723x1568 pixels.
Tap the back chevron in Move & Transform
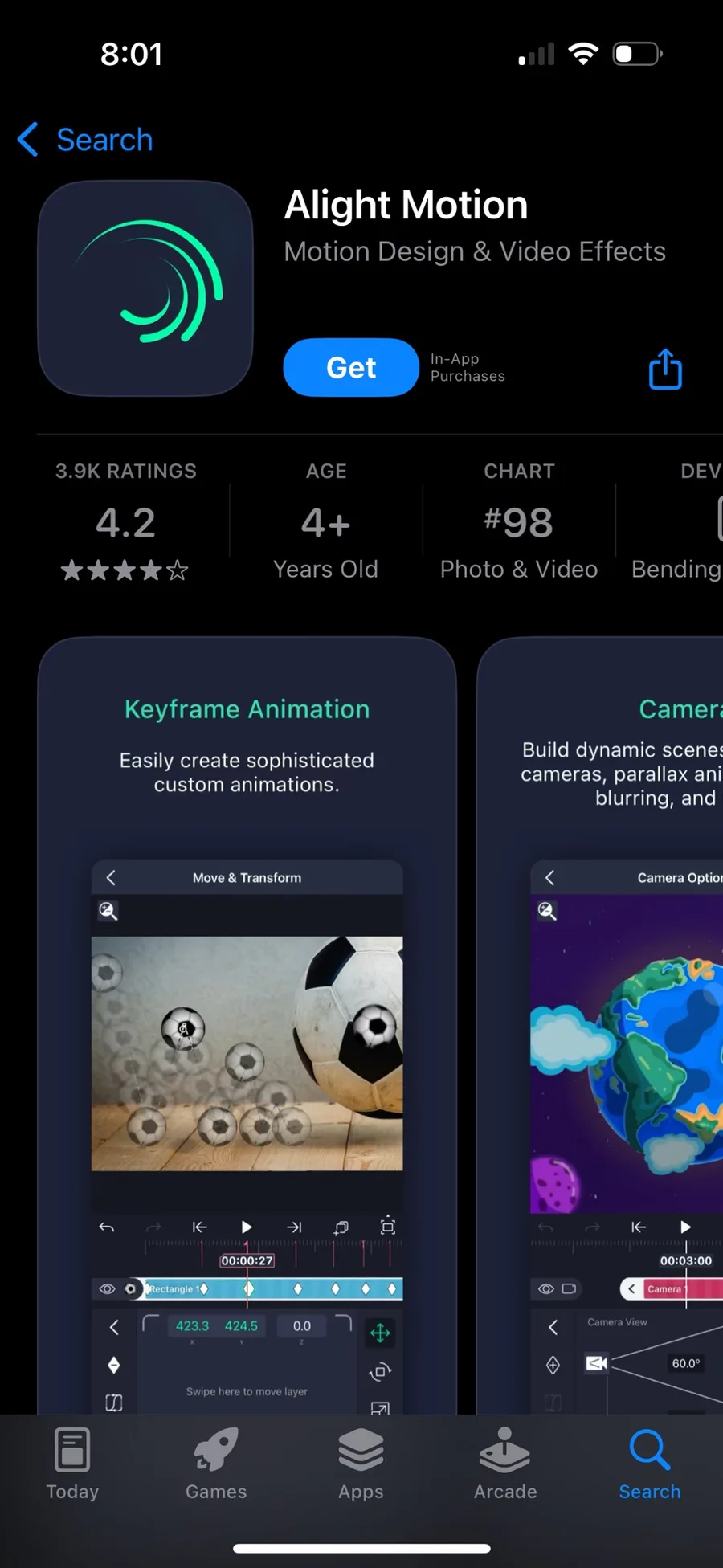pyautogui.click(x=111, y=877)
